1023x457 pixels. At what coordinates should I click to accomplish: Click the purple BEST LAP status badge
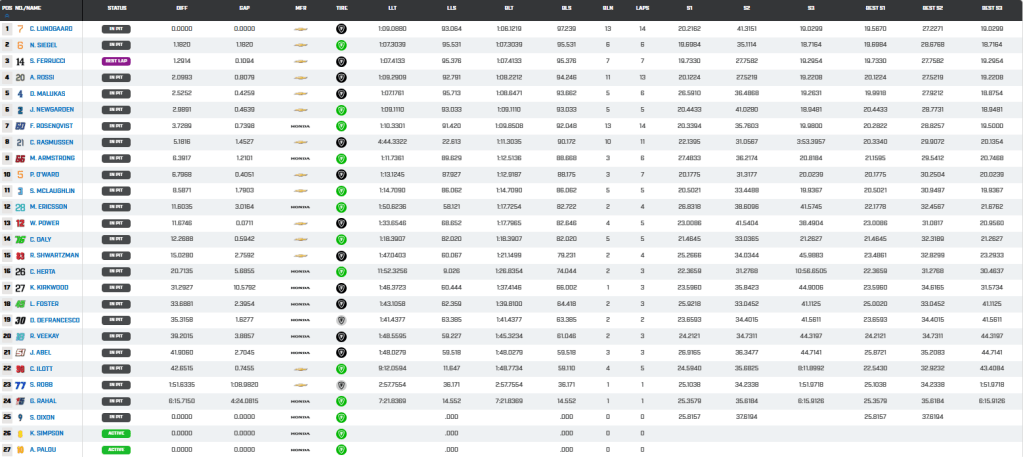pyautogui.click(x=116, y=61)
